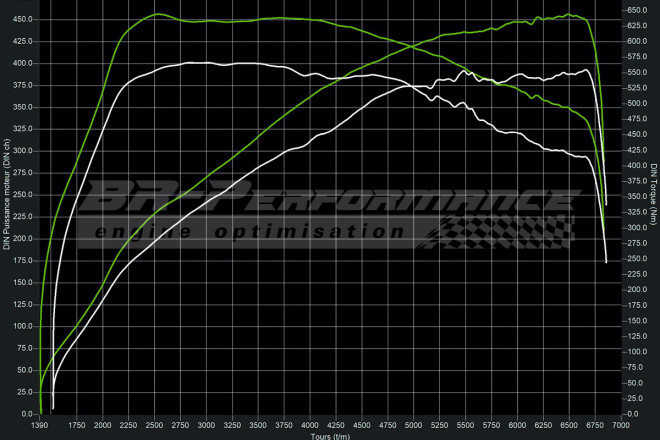660x440 pixels.
Task: Click the 'DIN Torque (Nm)' axis title
Action: [654, 194]
